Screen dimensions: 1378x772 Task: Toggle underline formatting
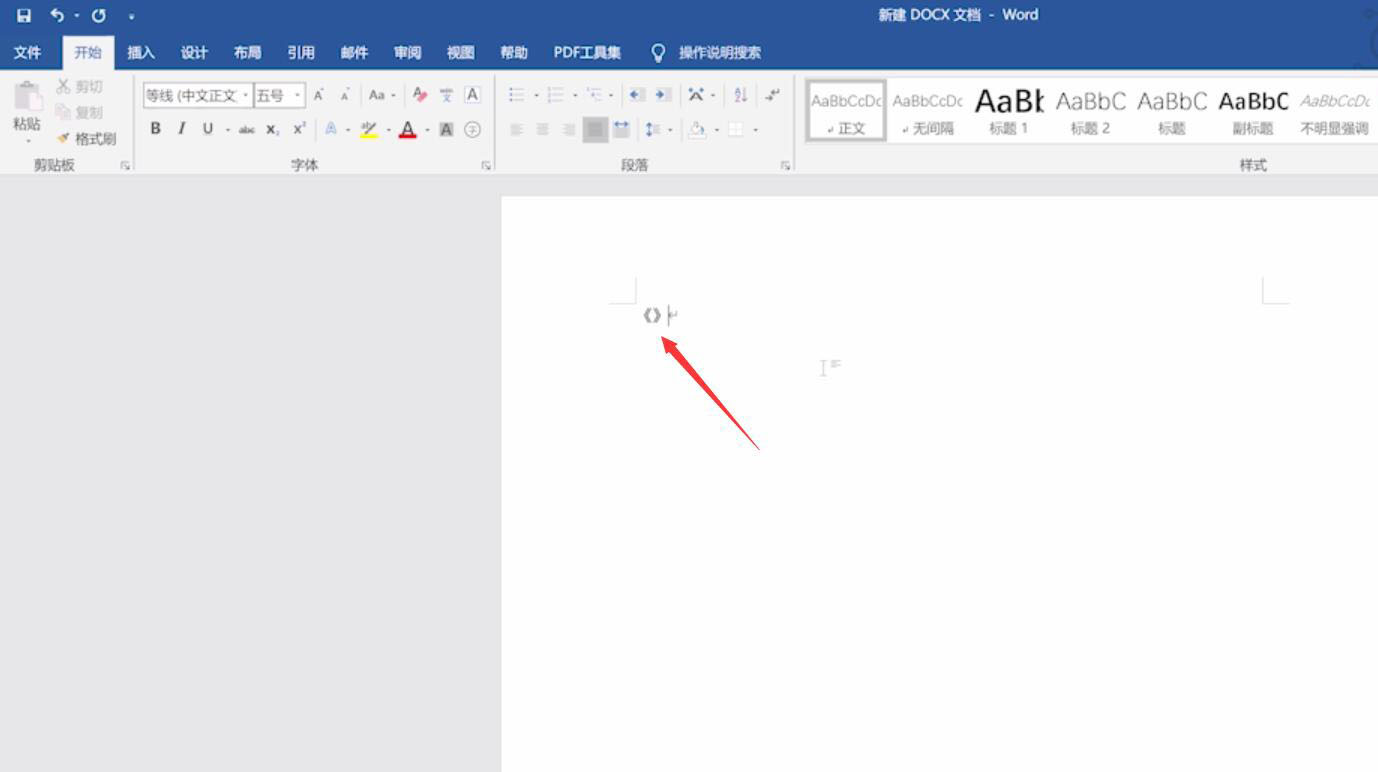(x=208, y=129)
